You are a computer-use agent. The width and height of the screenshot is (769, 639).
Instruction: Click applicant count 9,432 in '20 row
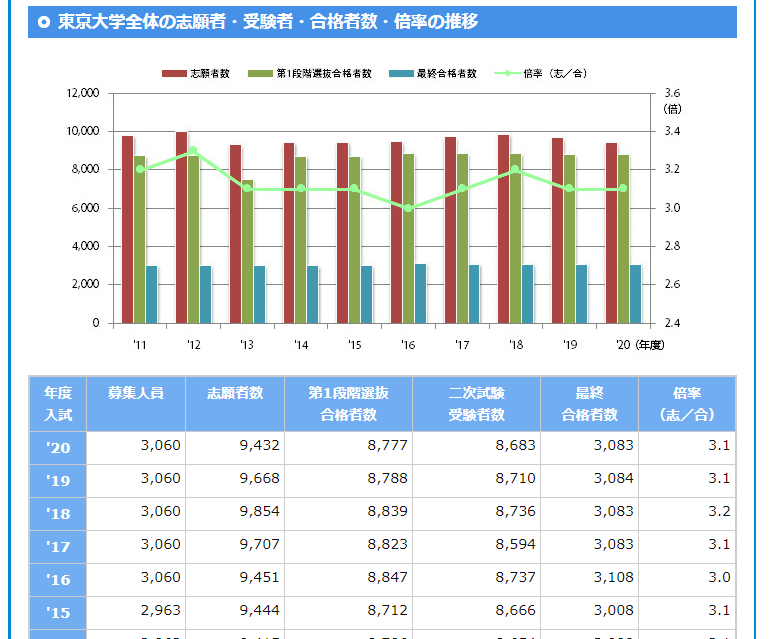point(259,445)
